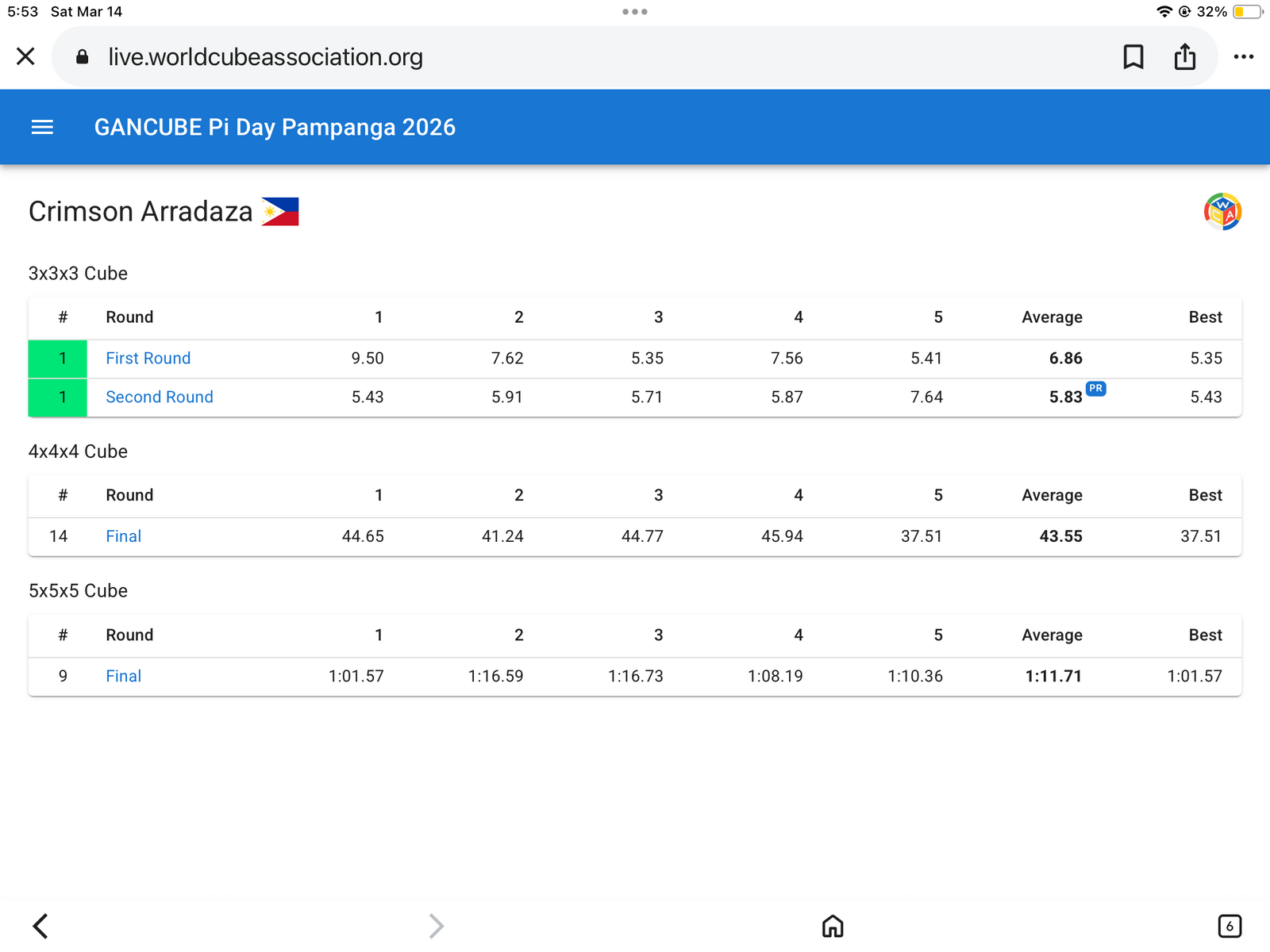Click 37.51 in the Best column

point(1201,536)
